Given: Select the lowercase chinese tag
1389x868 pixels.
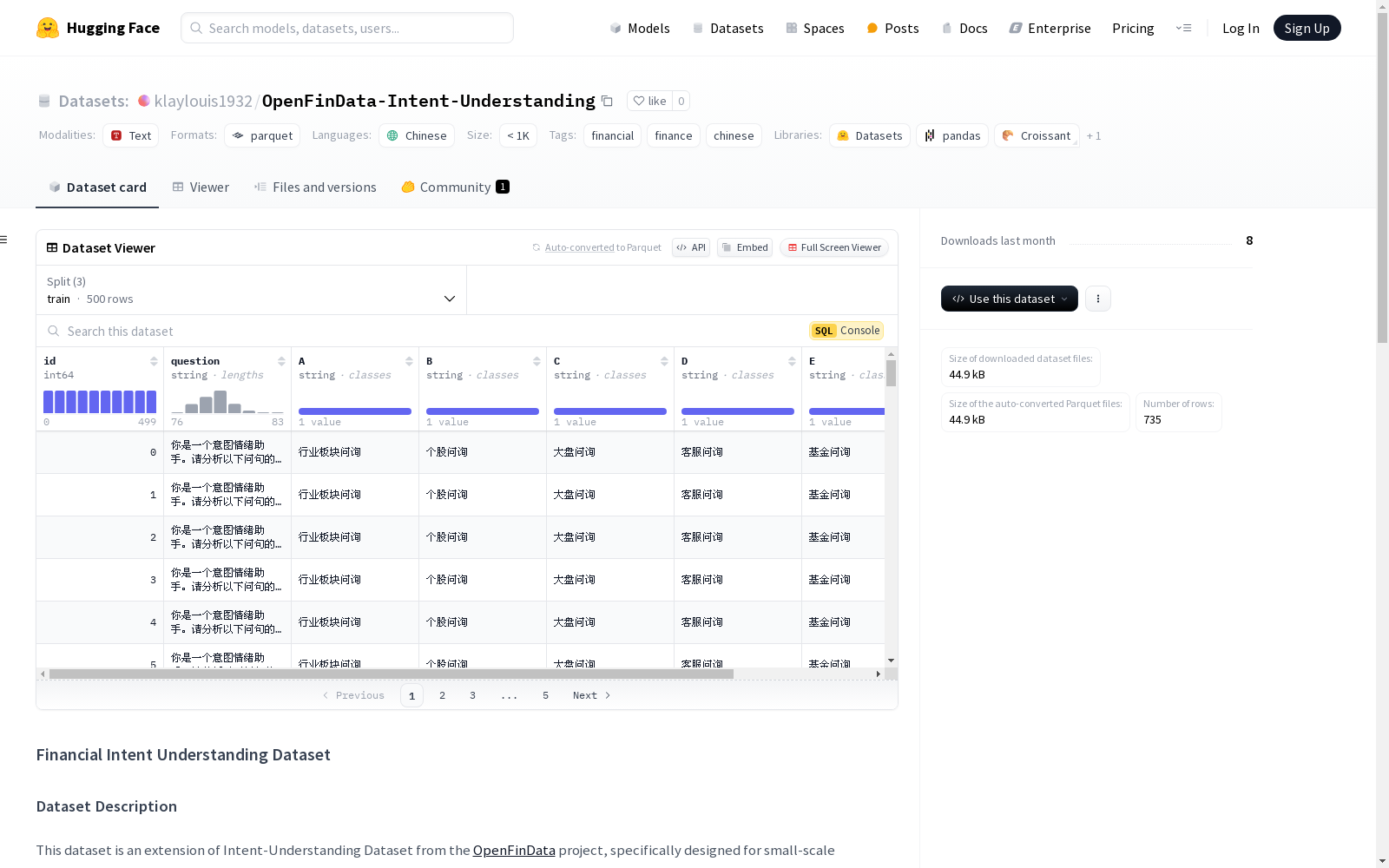Looking at the screenshot, I should (734, 135).
